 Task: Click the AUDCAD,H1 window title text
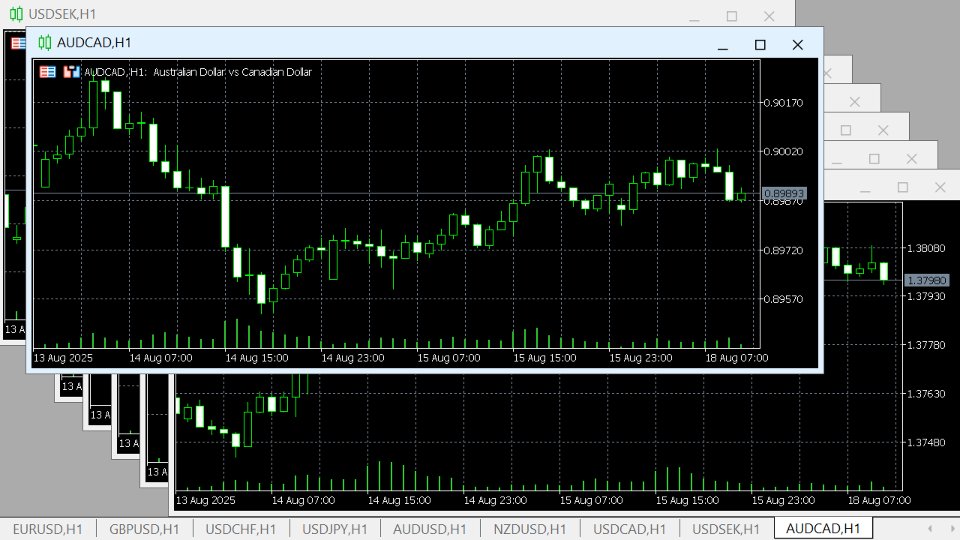pyautogui.click(x=94, y=42)
